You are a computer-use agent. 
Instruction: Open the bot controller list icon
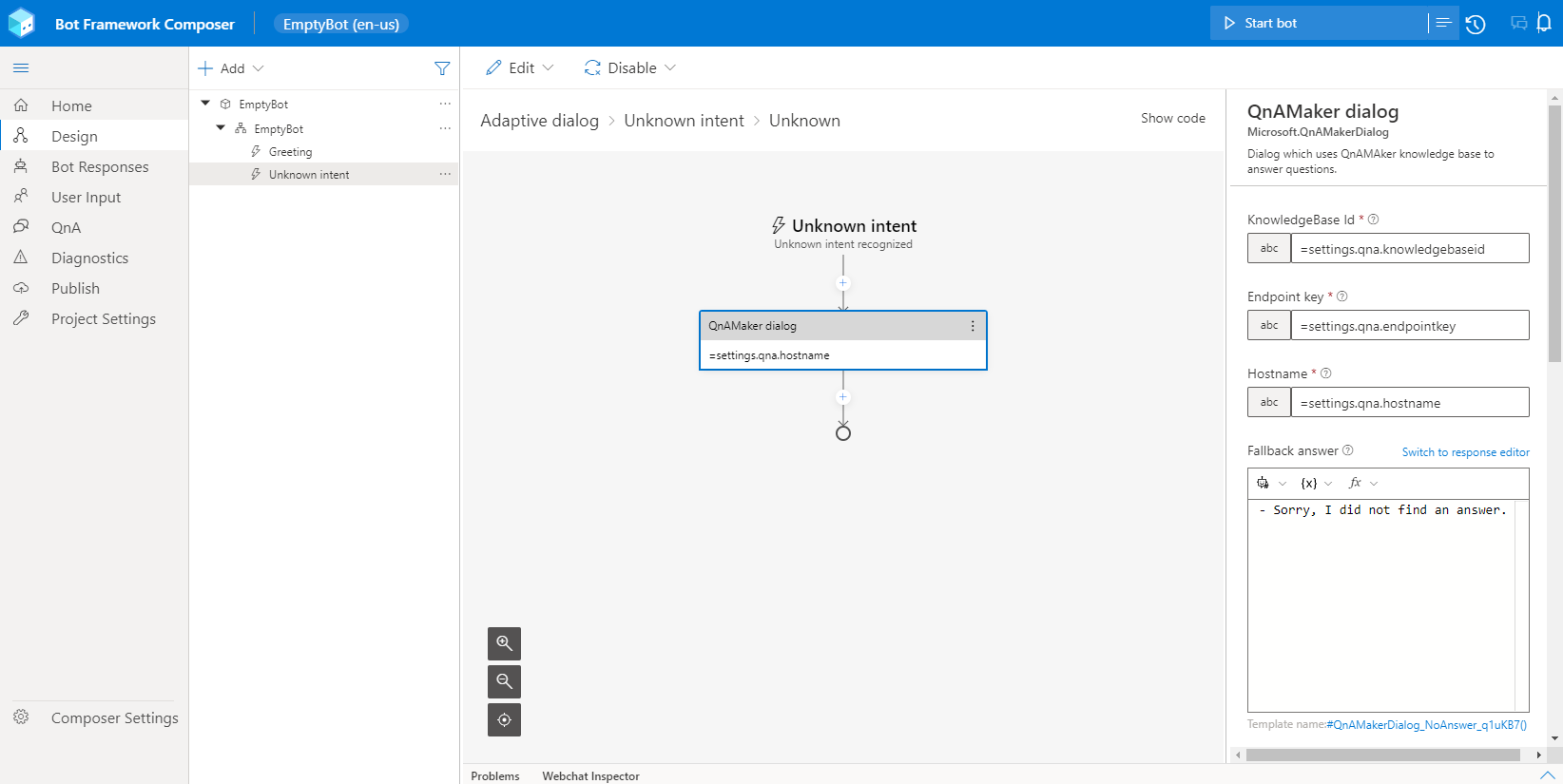pyautogui.click(x=1442, y=23)
